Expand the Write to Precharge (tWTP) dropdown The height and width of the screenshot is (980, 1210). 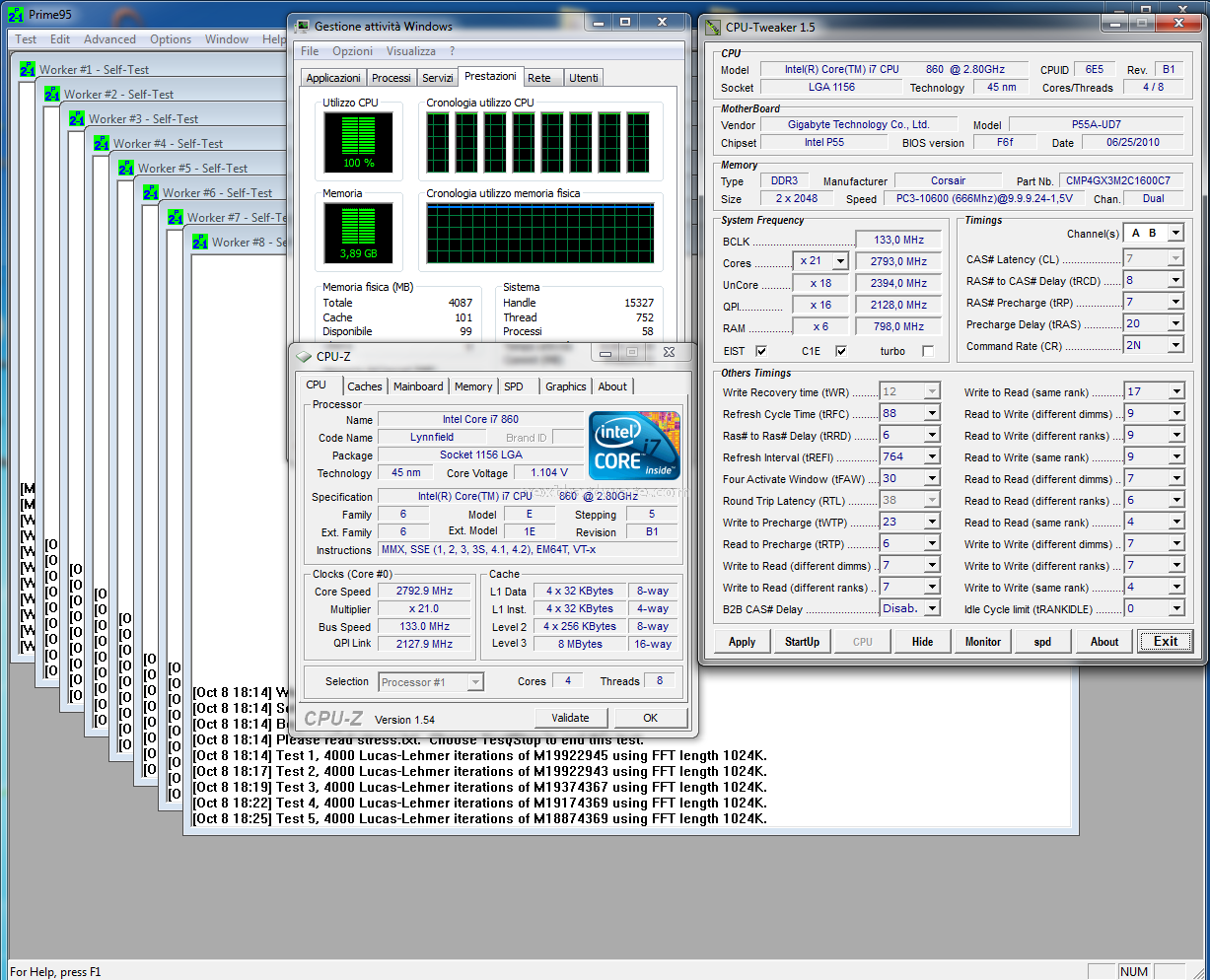[x=932, y=523]
